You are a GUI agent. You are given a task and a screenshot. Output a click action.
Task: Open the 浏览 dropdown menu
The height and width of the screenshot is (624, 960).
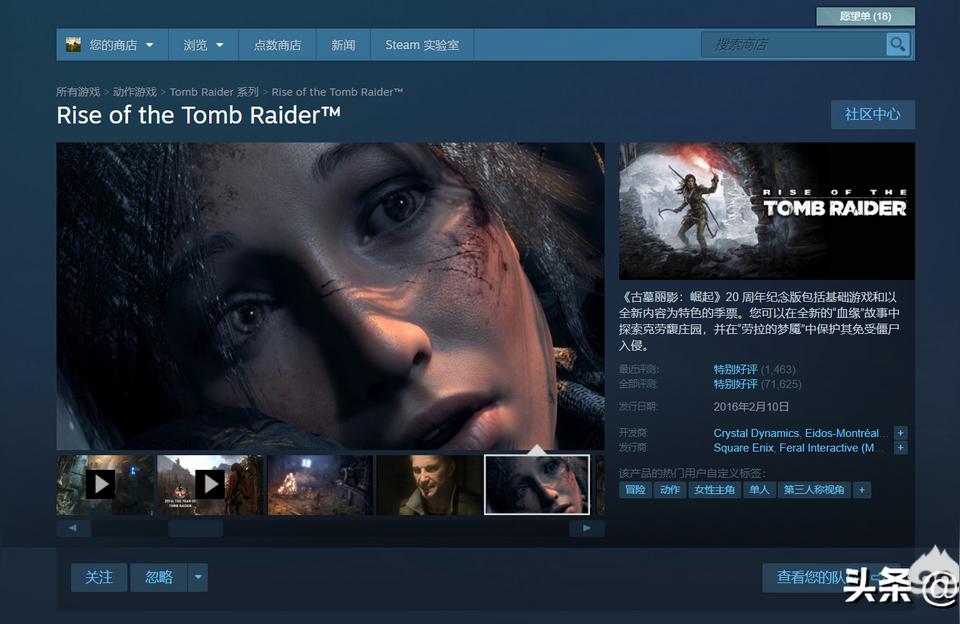pyautogui.click(x=203, y=45)
